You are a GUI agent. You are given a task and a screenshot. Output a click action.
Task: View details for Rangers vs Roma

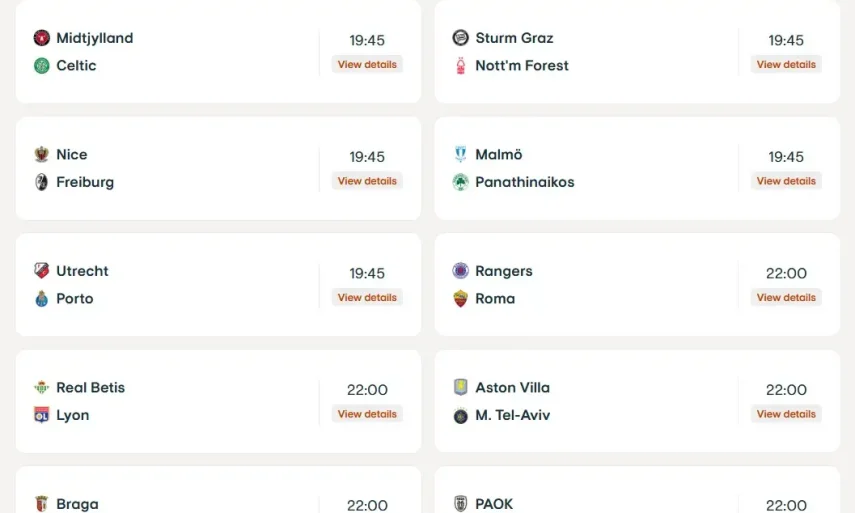point(786,298)
